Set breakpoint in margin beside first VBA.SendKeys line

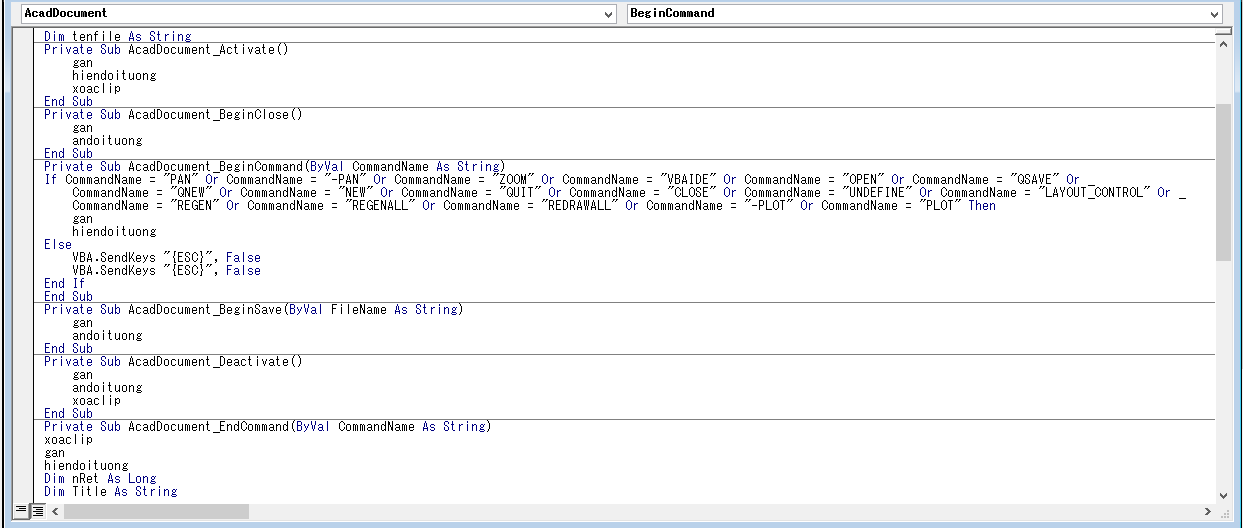pyautogui.click(x=26, y=257)
